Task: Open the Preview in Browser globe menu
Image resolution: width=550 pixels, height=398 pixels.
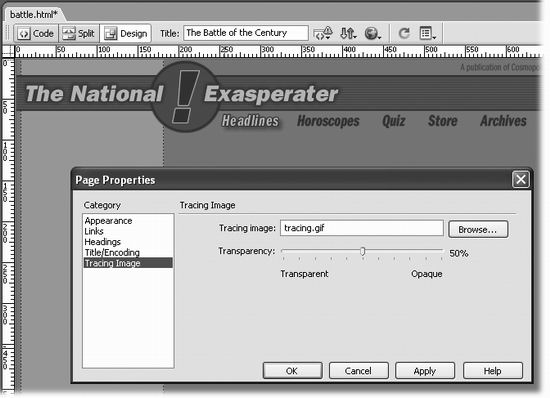Action: pos(373,34)
